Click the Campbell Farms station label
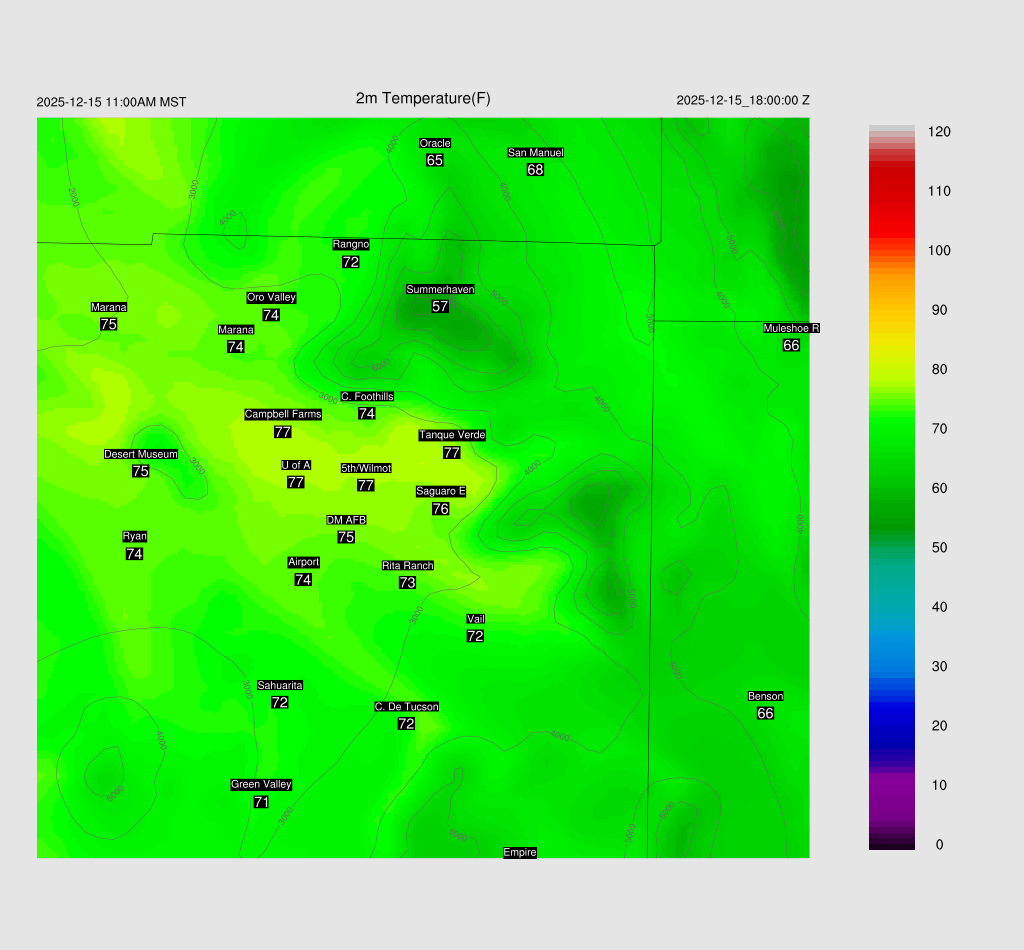The height and width of the screenshot is (950, 1024). 283,414
